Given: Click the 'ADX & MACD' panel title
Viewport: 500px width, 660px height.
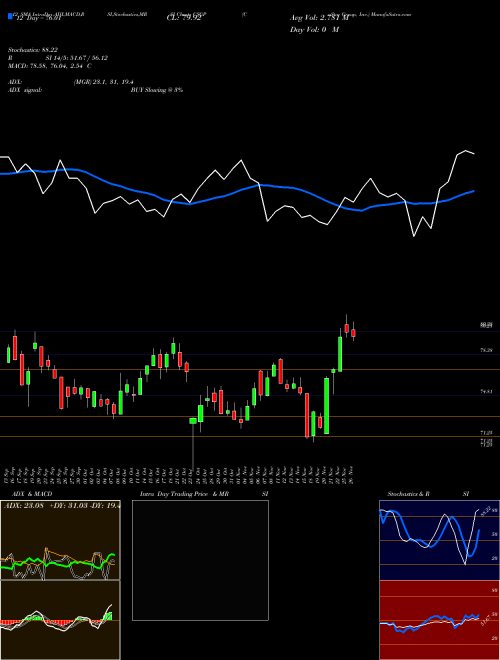Looking at the screenshot, I should pos(32,494).
